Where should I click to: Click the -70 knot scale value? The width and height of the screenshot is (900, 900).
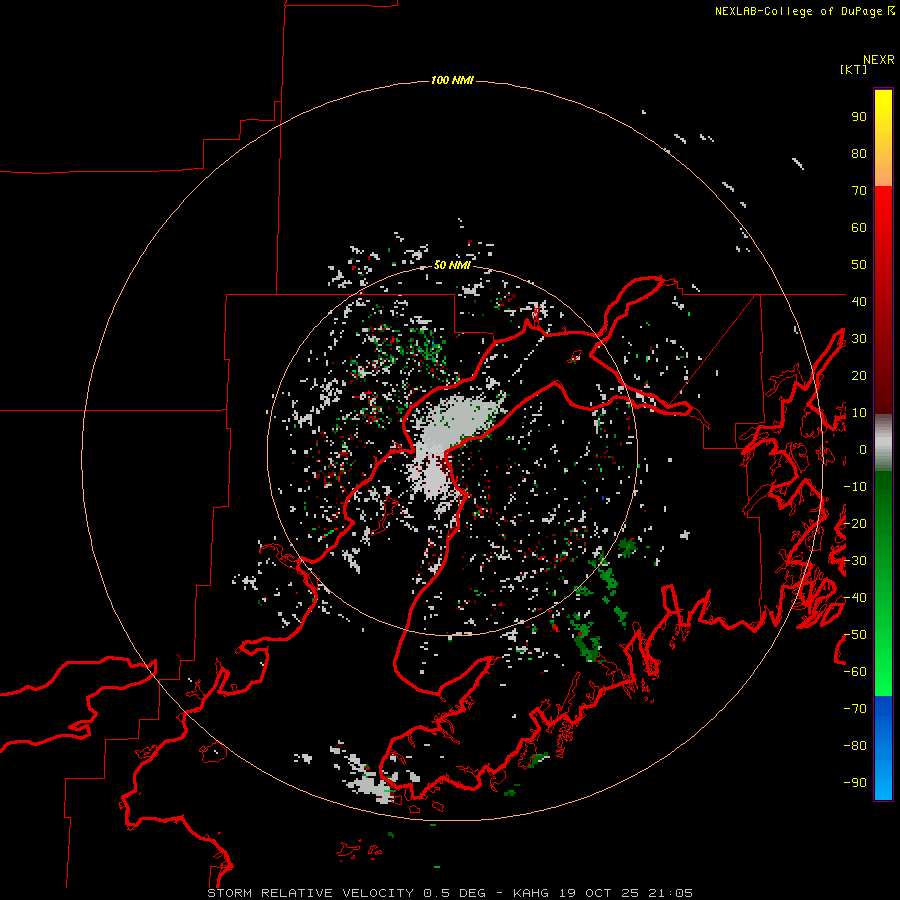(855, 709)
